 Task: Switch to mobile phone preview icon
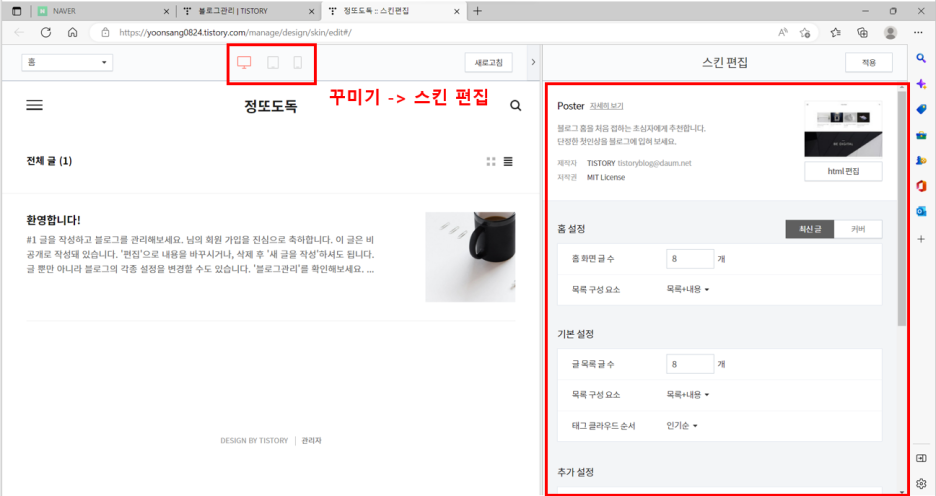coord(297,62)
